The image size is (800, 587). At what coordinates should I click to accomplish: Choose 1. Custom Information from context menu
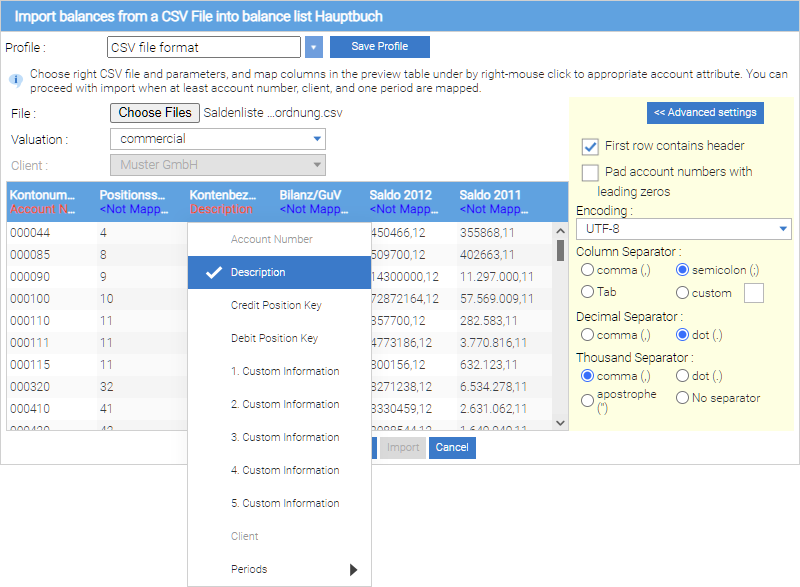click(284, 371)
